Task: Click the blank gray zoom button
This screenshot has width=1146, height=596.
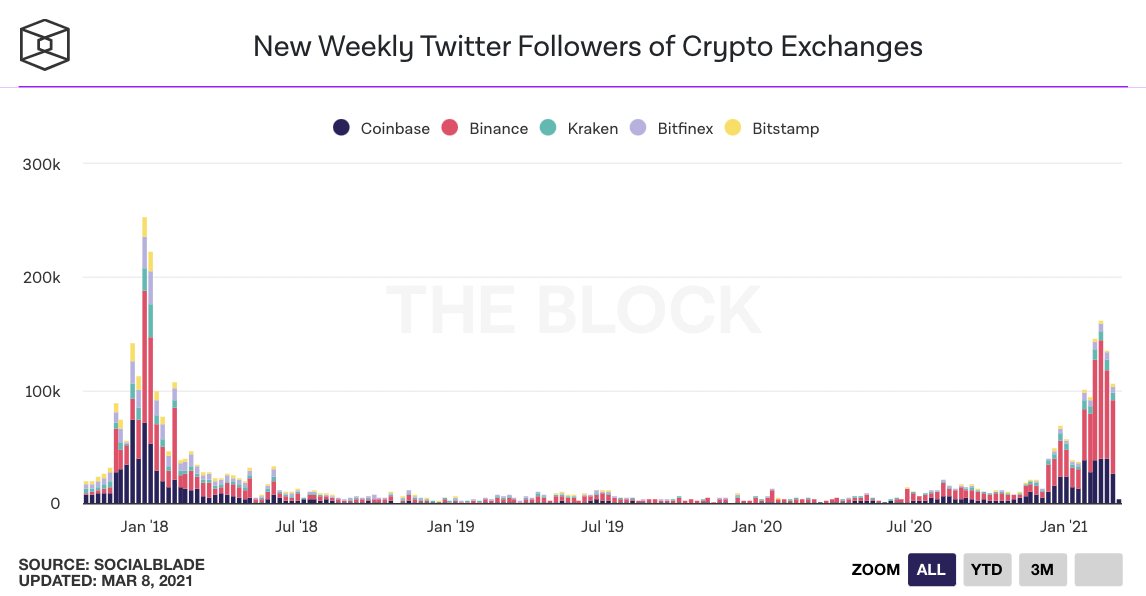Action: pyautogui.click(x=1098, y=569)
